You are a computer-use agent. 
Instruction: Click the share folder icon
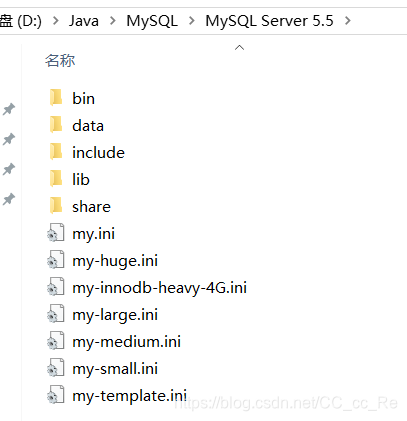(x=56, y=205)
